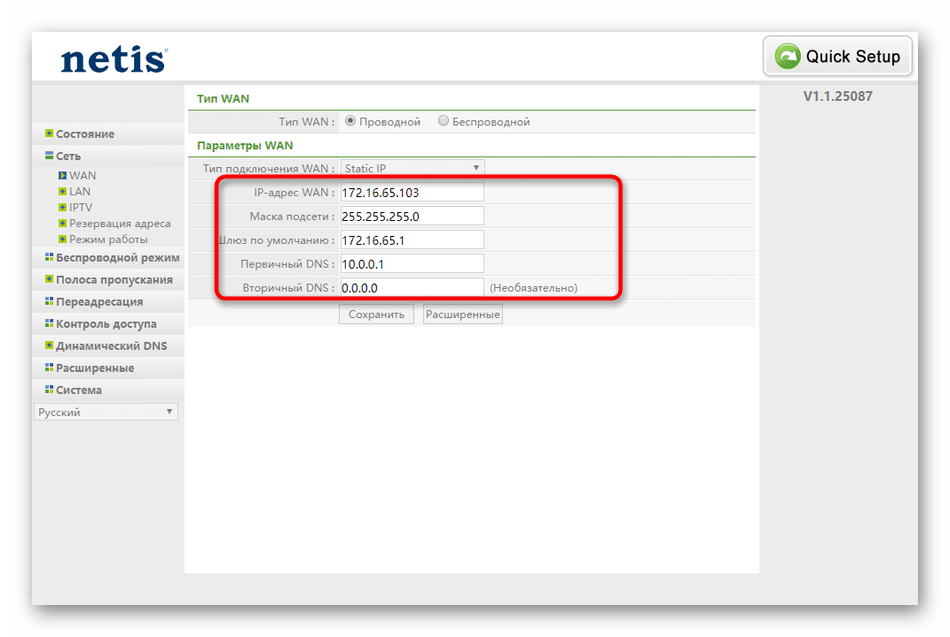Click the green square icon beside Состояние
This screenshot has height=637, width=950.
(49, 133)
